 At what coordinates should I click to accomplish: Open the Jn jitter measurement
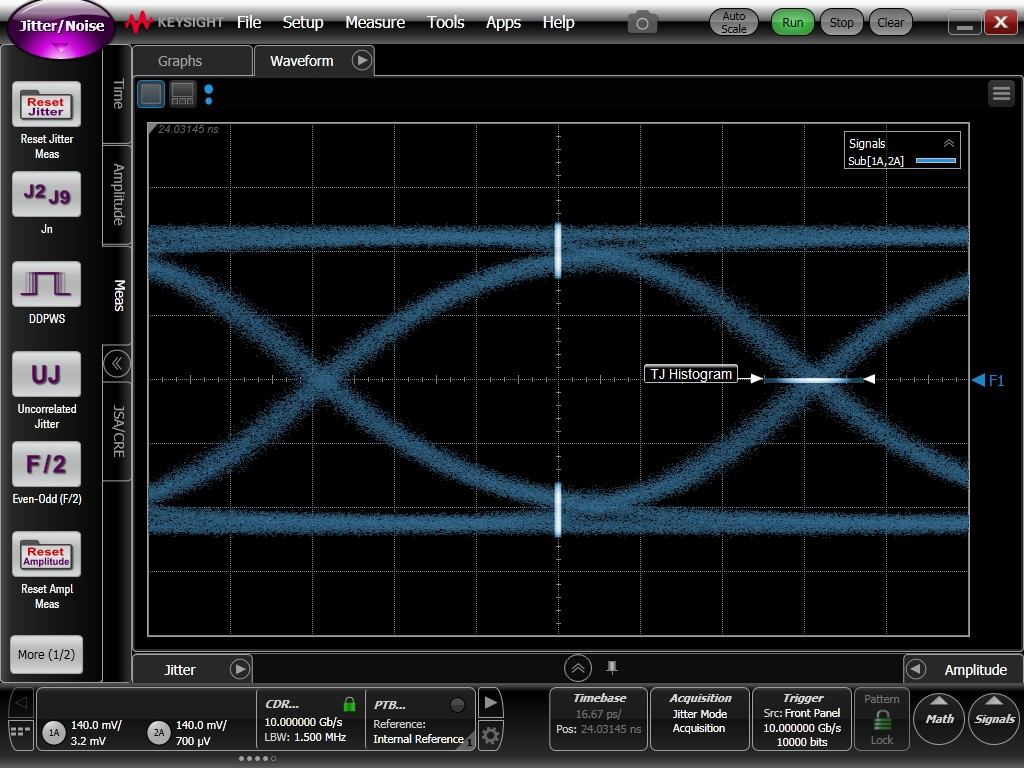[46, 195]
